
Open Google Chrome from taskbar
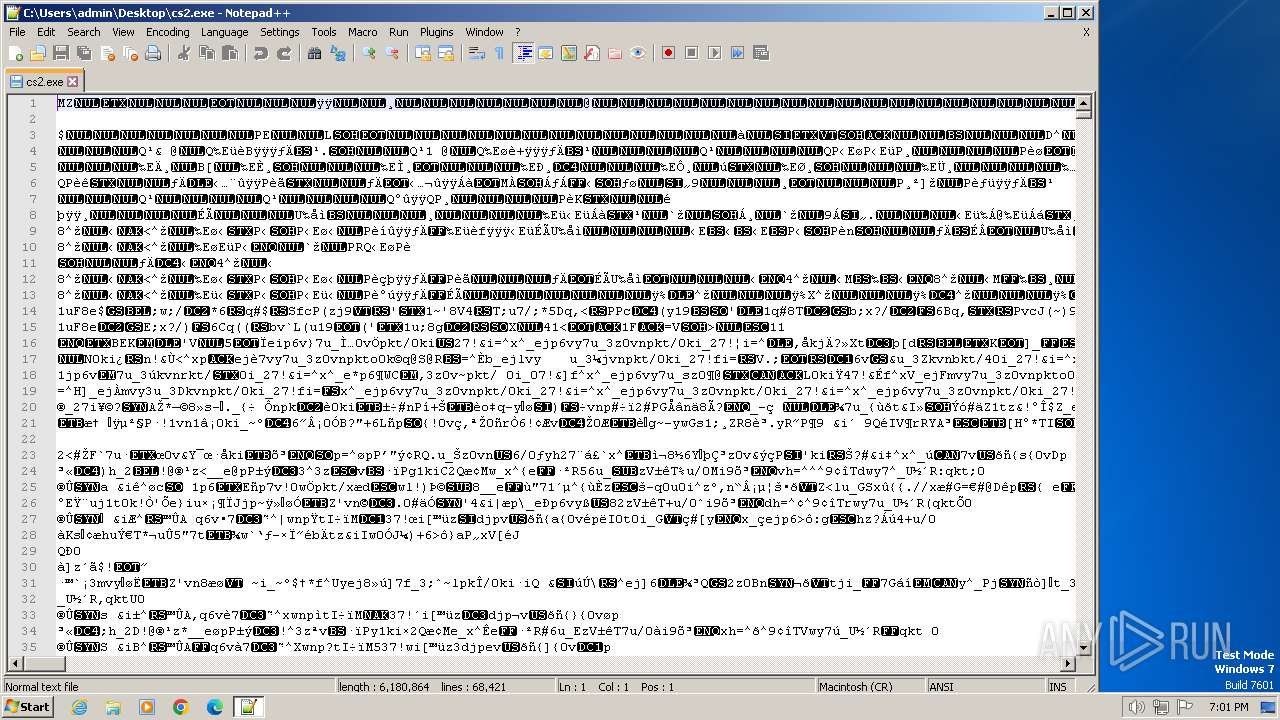180,707
